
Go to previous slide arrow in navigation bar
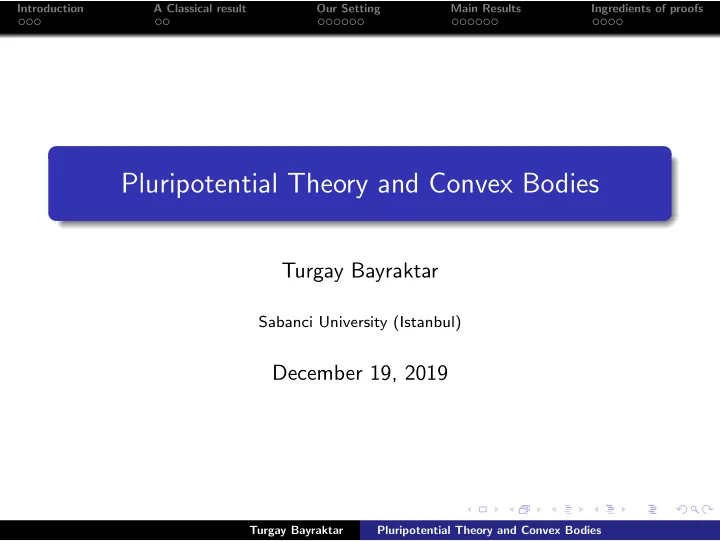coord(469,509)
